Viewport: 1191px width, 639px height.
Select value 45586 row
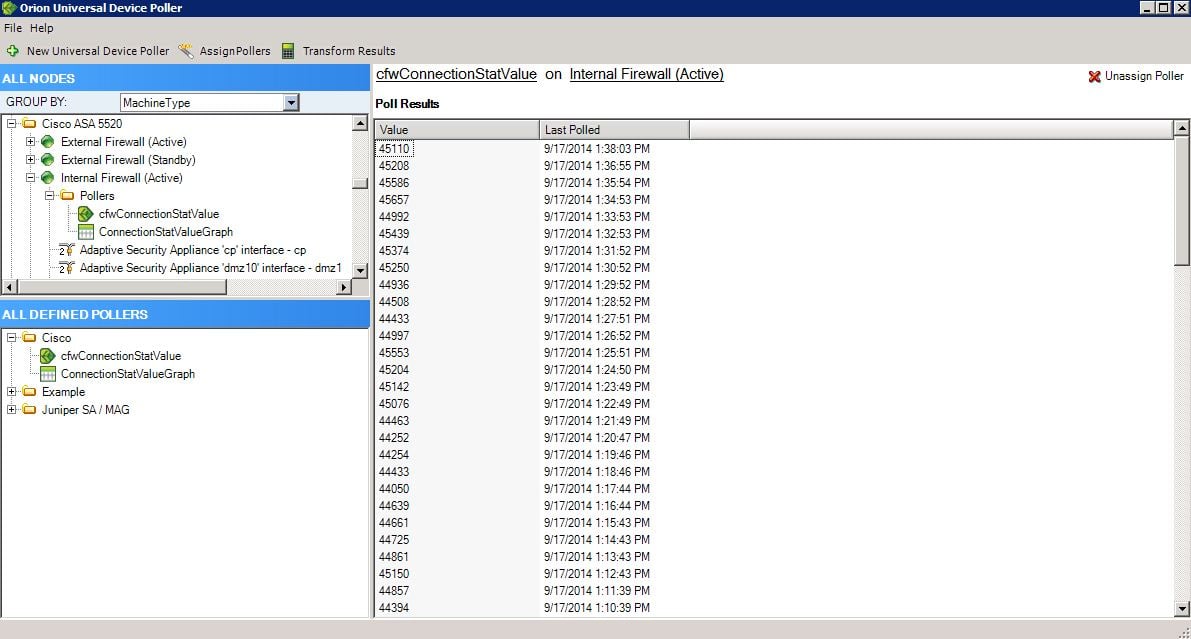394,183
